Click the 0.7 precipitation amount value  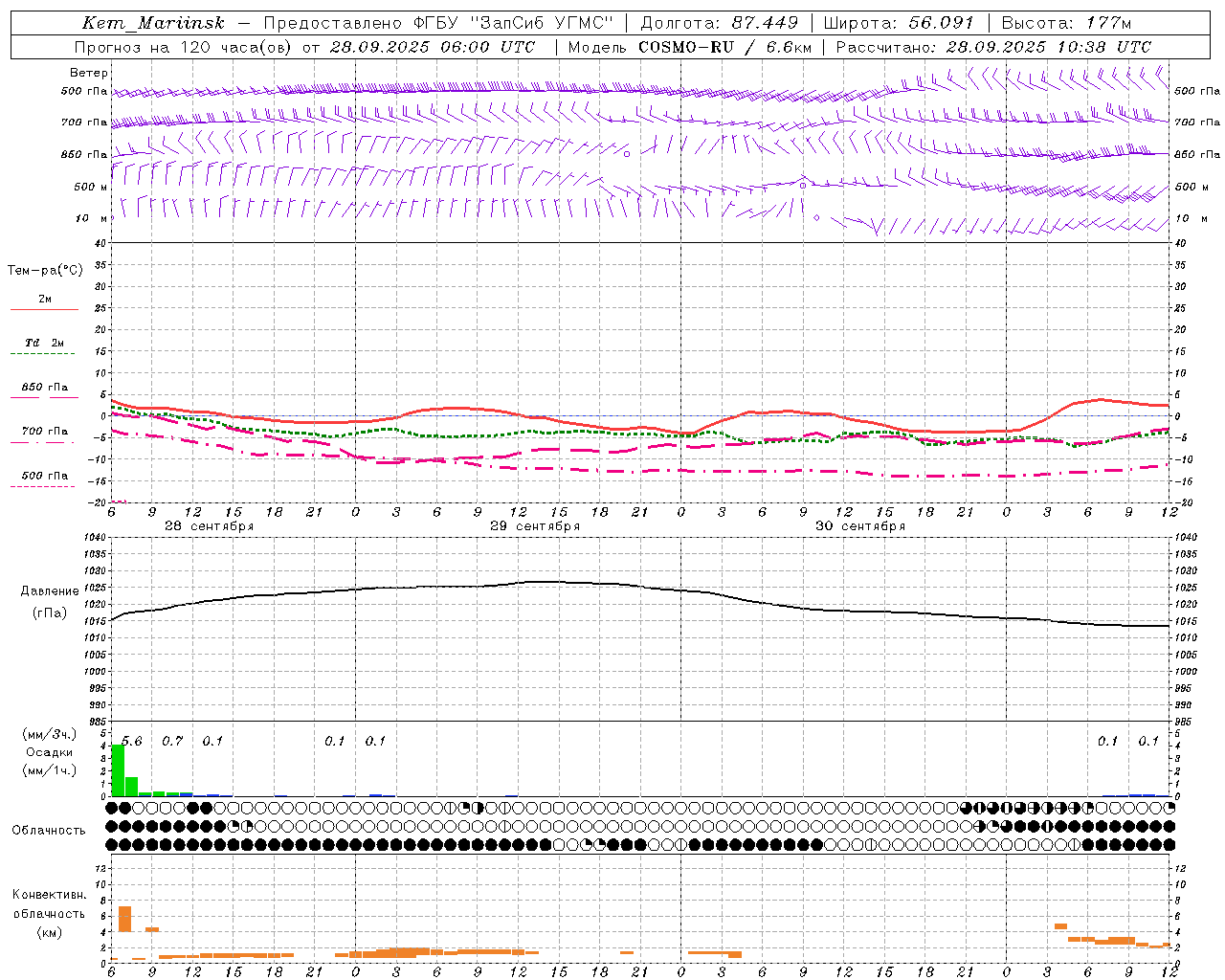[x=172, y=742]
